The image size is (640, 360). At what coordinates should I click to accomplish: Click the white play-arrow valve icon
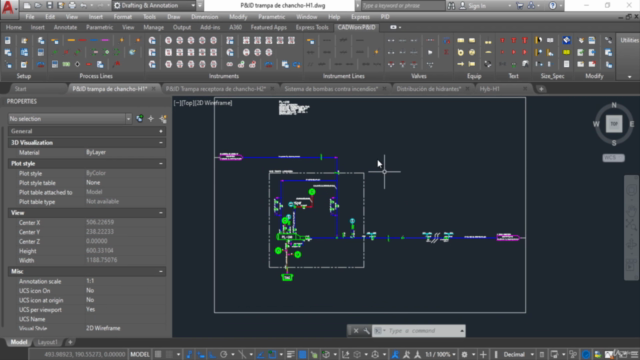(430, 52)
